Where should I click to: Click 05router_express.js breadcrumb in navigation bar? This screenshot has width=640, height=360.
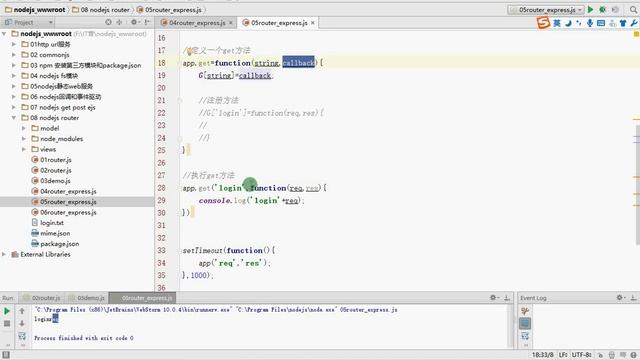coord(169,9)
